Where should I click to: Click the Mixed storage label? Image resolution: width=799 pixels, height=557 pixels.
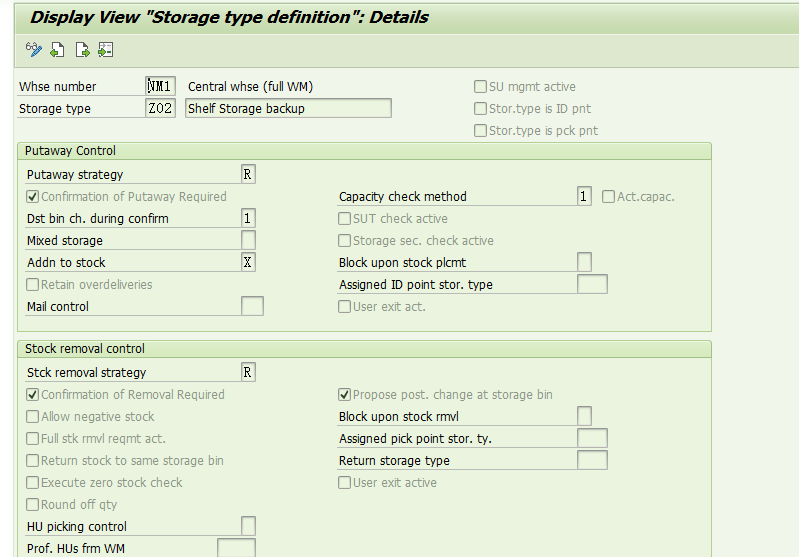[65, 241]
